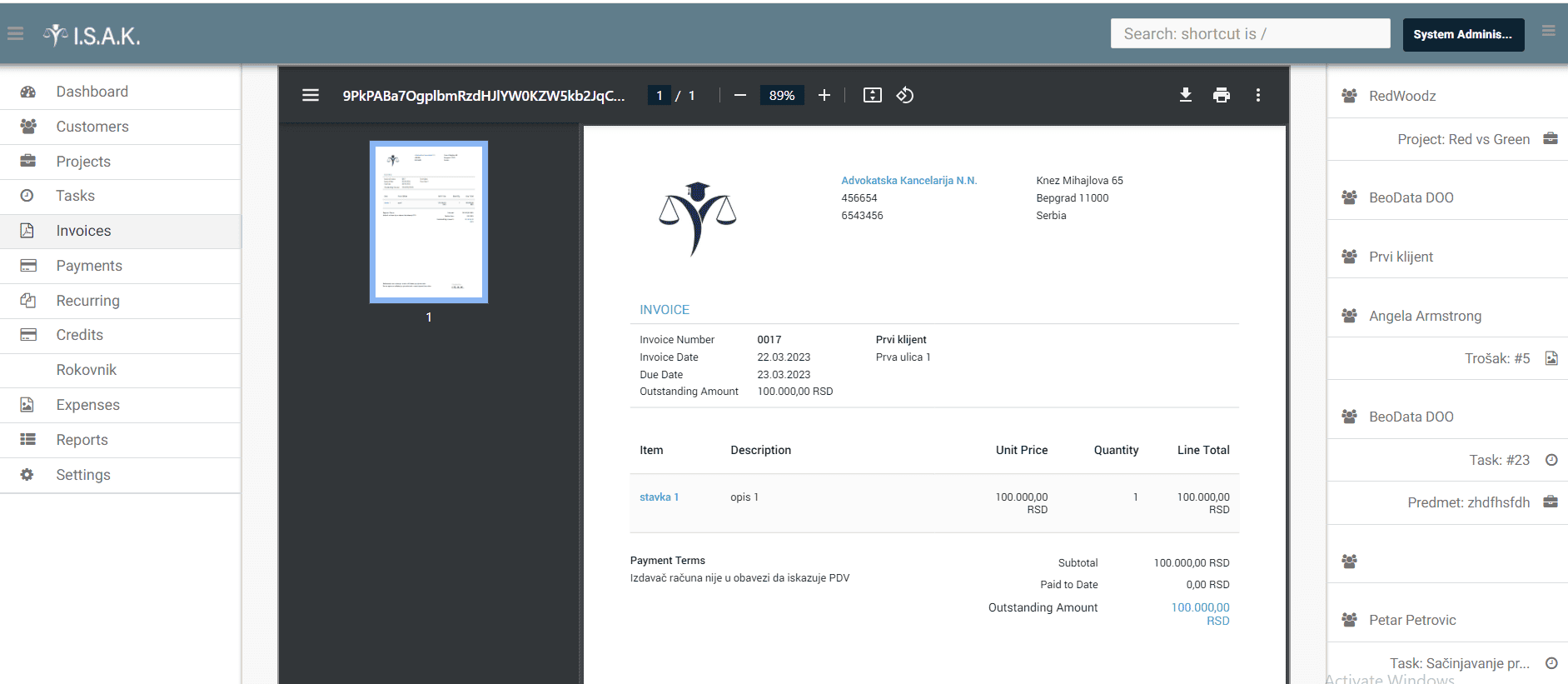Click the invoice number 0017
The height and width of the screenshot is (684, 1568).
(769, 340)
